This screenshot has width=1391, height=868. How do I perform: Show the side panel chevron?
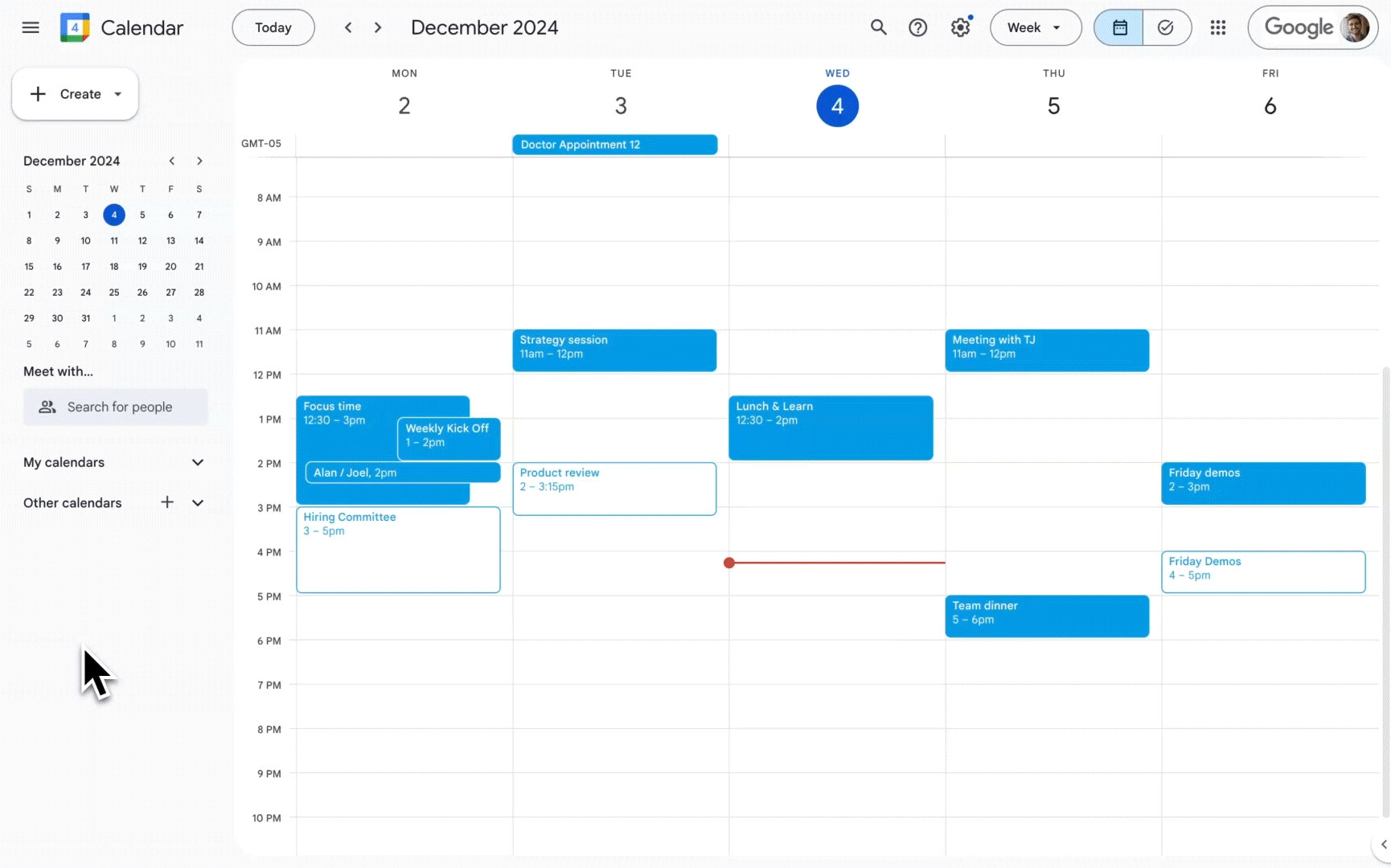click(1383, 844)
